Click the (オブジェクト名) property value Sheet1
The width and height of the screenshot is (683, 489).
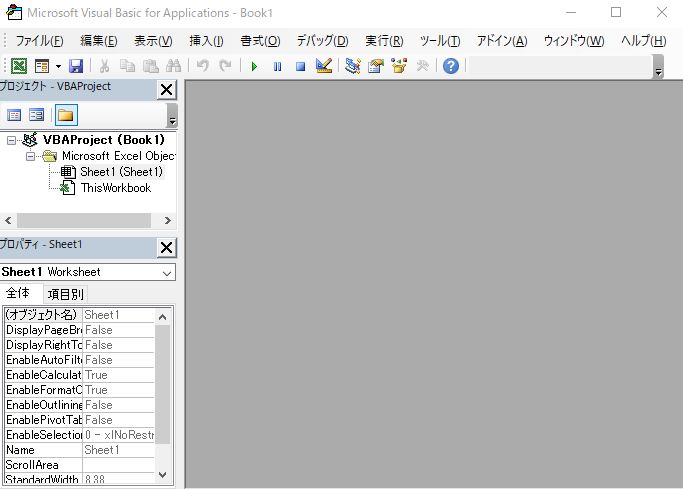[118, 315]
